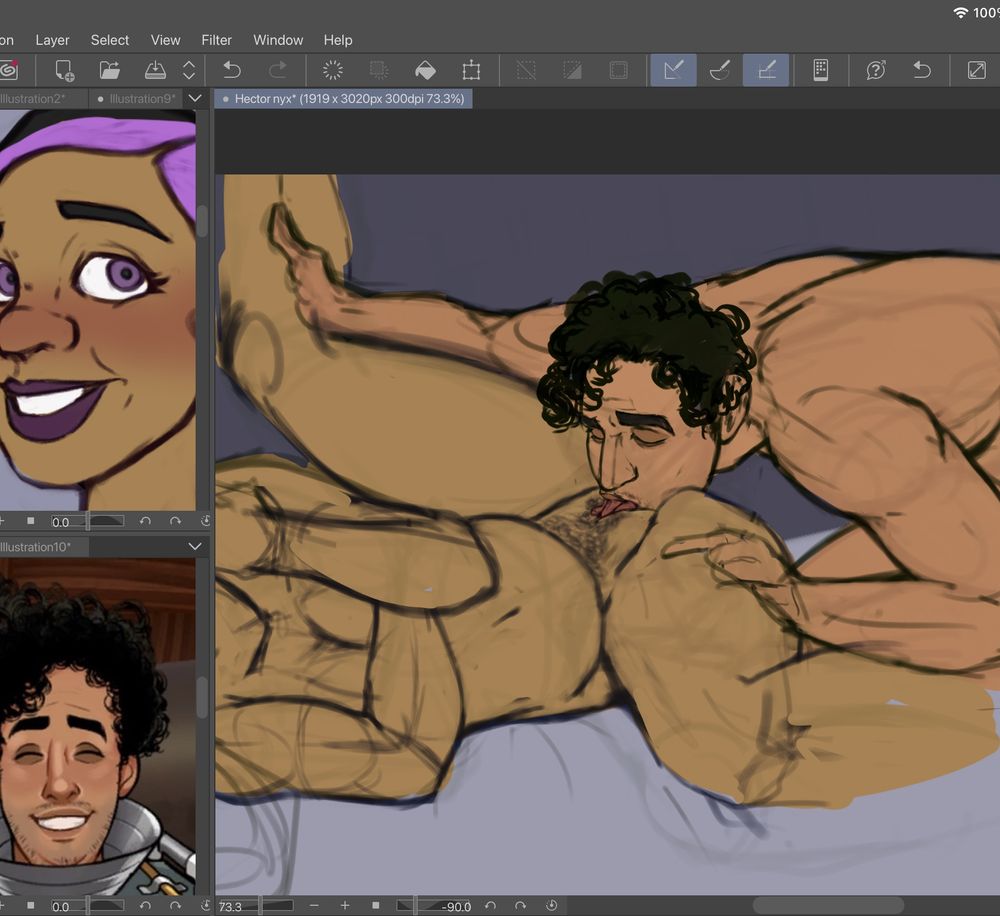Open the View menu
Screen dimensions: 1000x916
click(165, 40)
